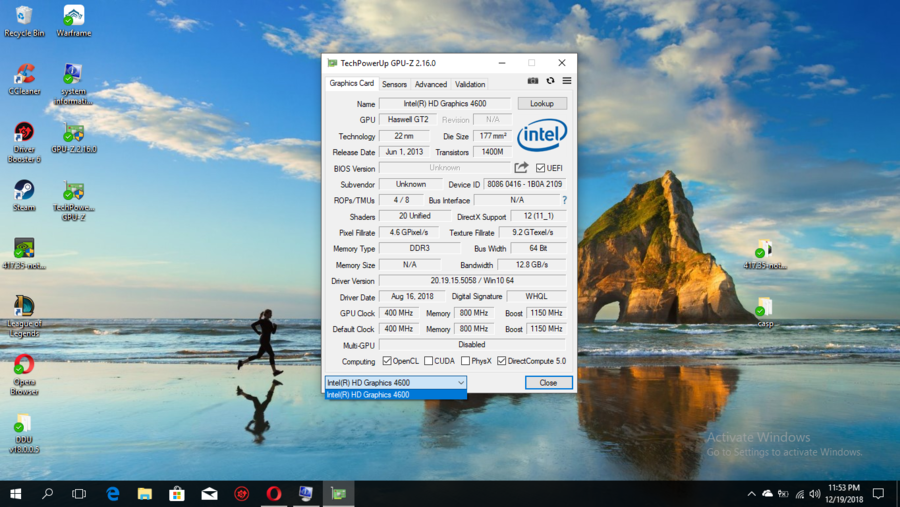Collapse the GPU selection dropdown arrow

[460, 382]
